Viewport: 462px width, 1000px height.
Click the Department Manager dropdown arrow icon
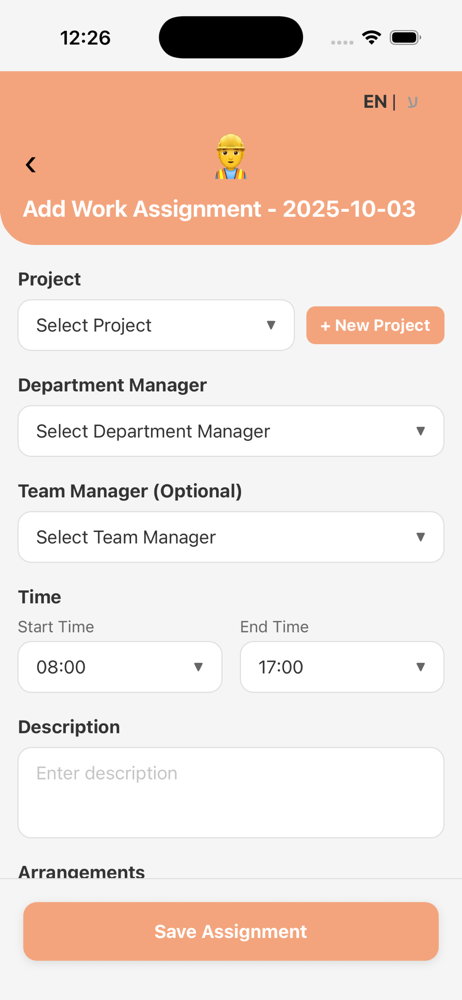pyautogui.click(x=421, y=431)
